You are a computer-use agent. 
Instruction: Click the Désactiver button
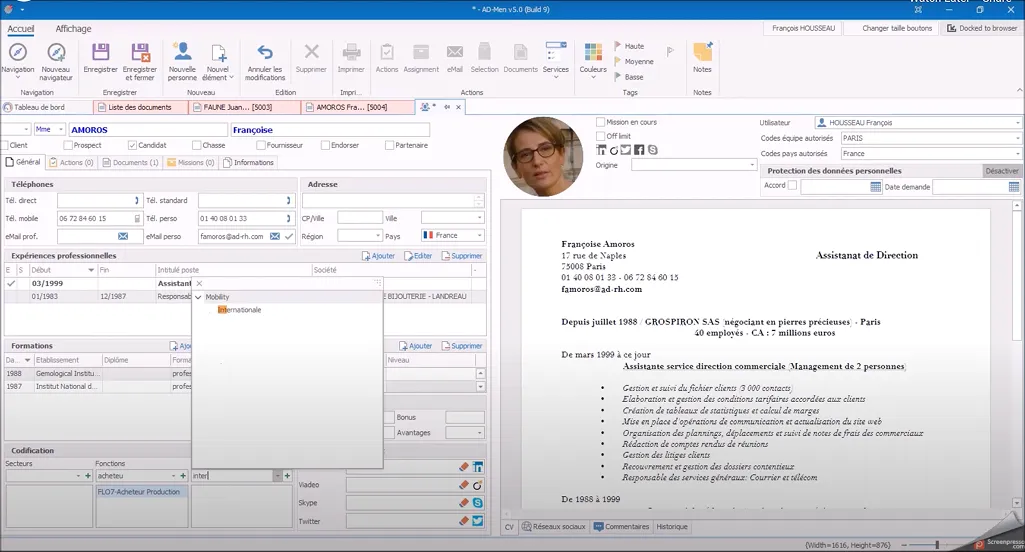1001,171
